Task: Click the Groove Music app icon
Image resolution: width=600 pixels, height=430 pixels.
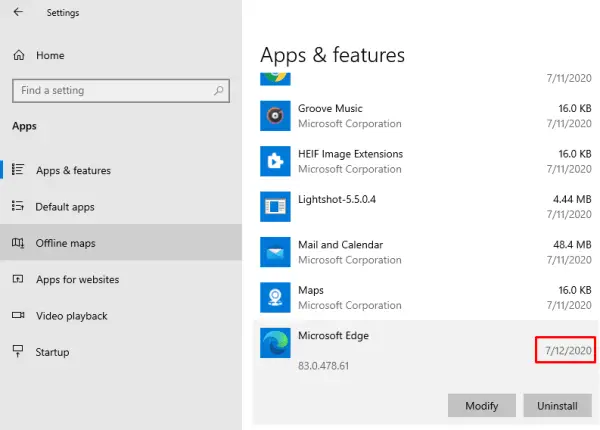Action: (275, 116)
